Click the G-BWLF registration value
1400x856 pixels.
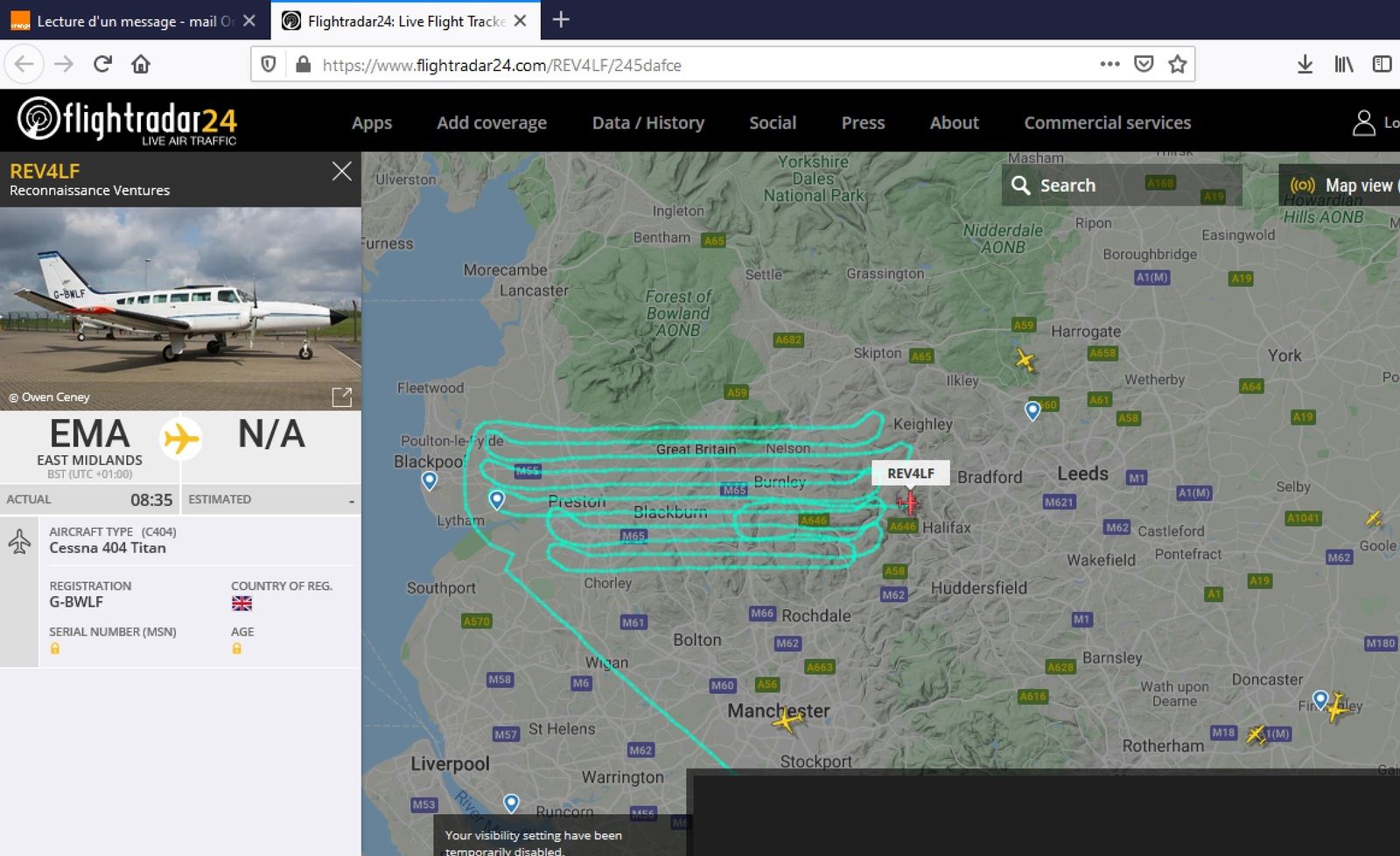click(76, 602)
